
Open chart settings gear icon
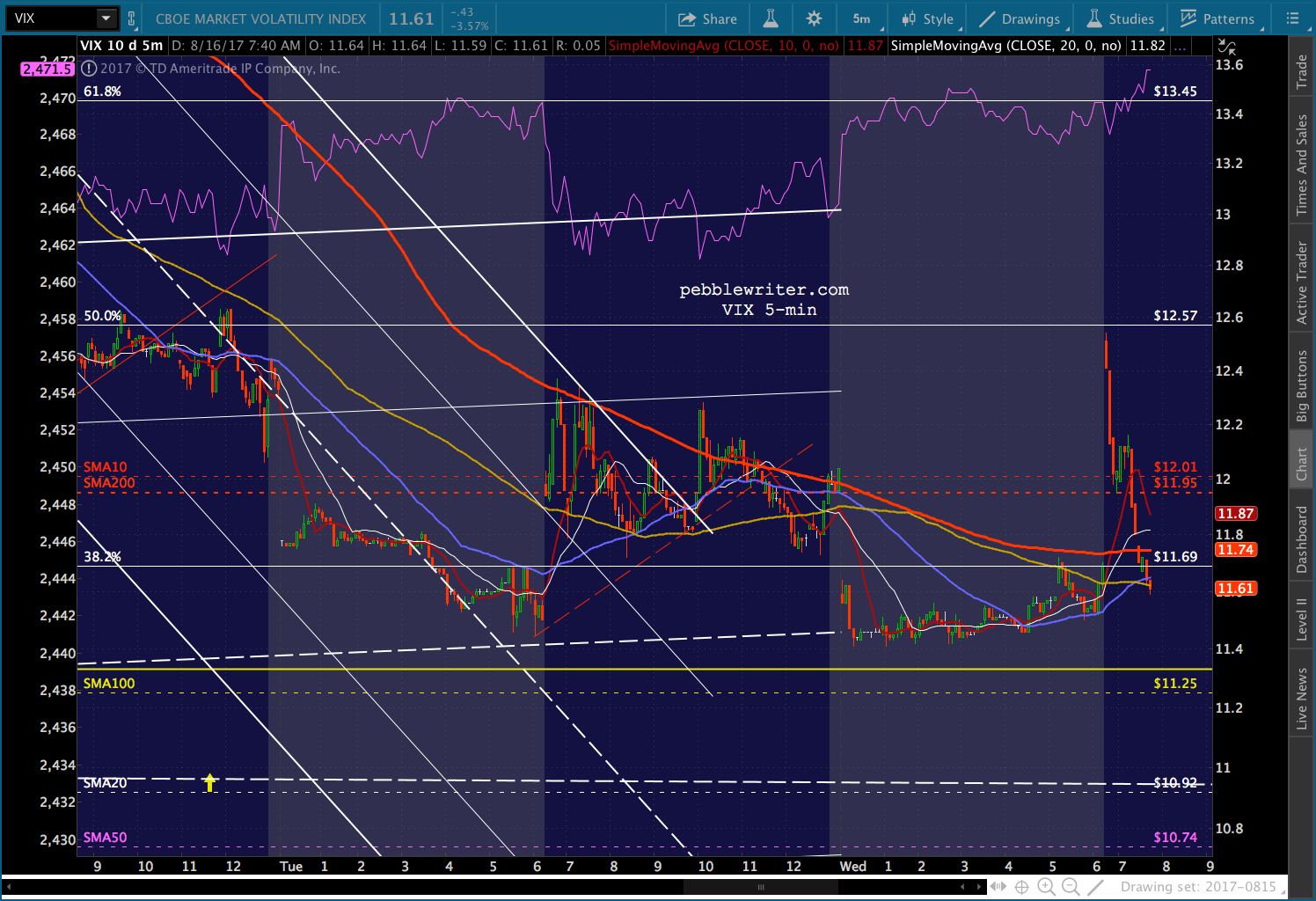pyautogui.click(x=814, y=18)
